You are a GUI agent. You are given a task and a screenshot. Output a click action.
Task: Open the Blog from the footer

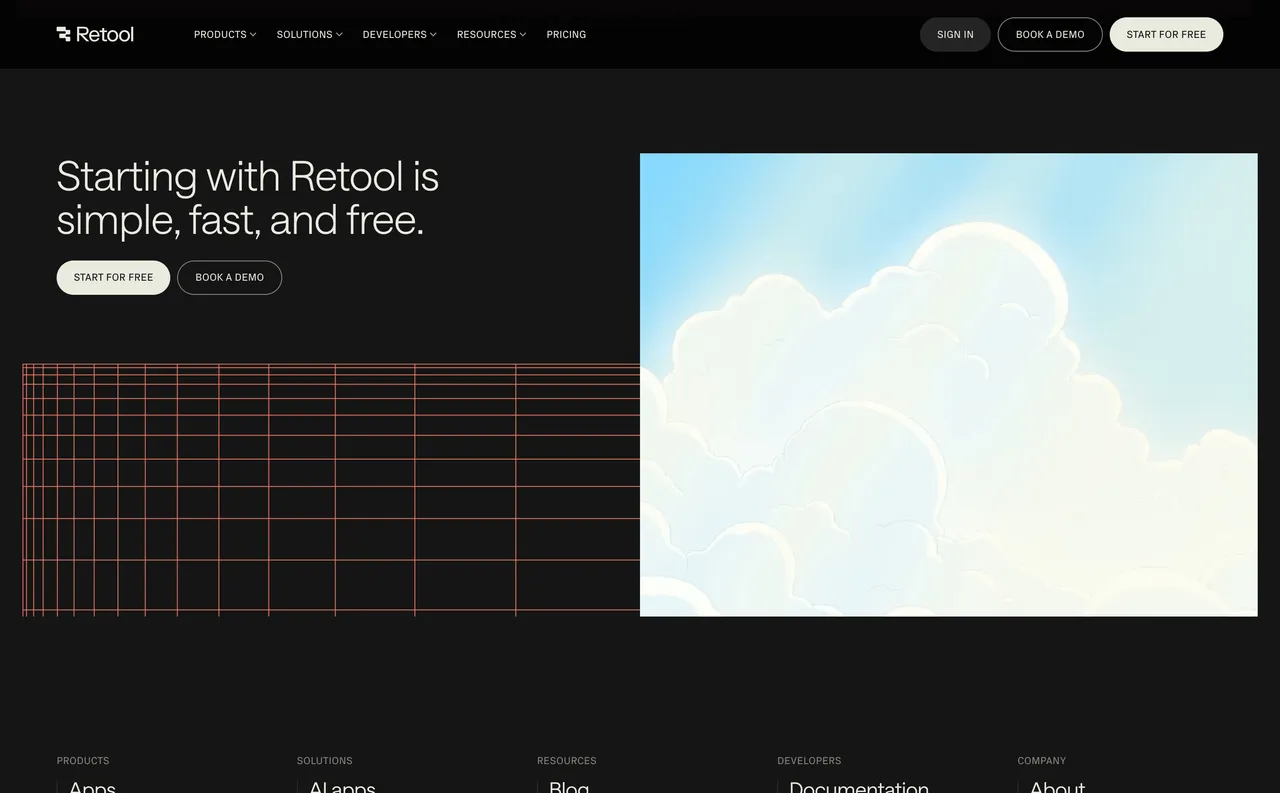click(x=567, y=788)
